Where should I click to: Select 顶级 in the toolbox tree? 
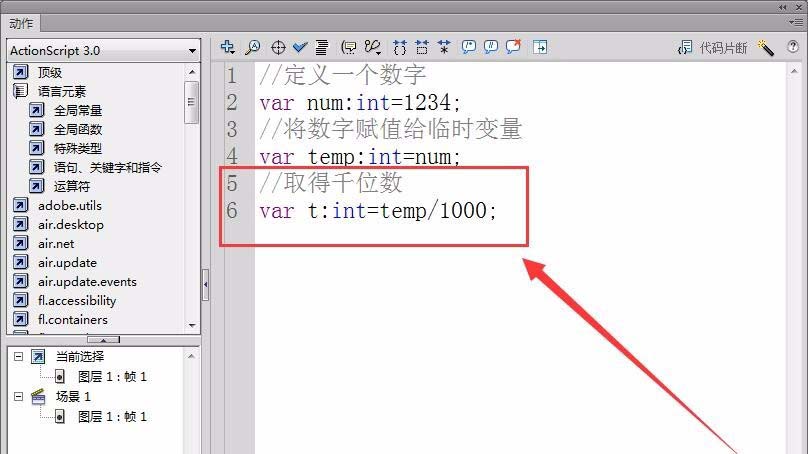pyautogui.click(x=49, y=73)
